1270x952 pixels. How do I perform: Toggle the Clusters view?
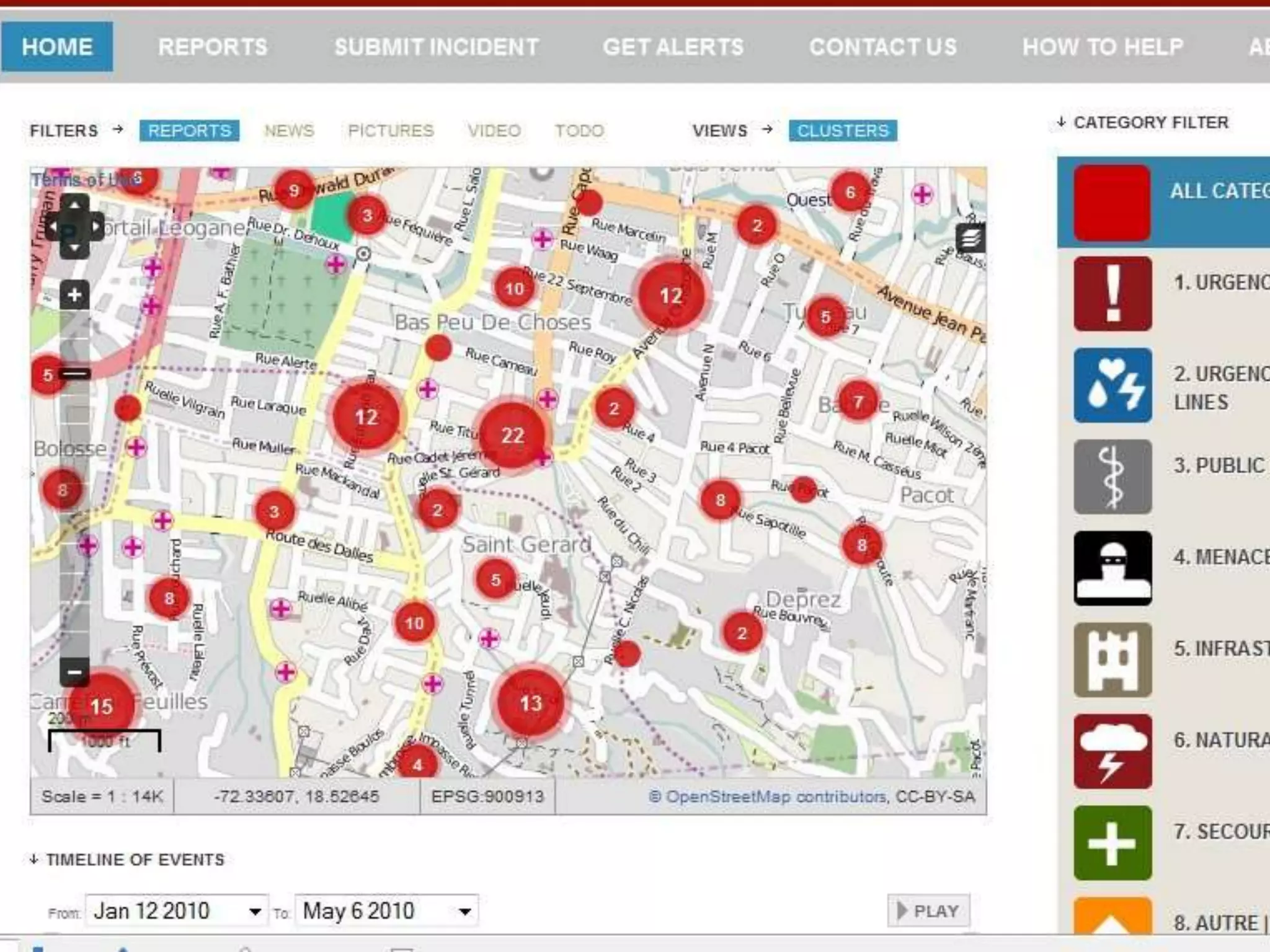coord(842,131)
